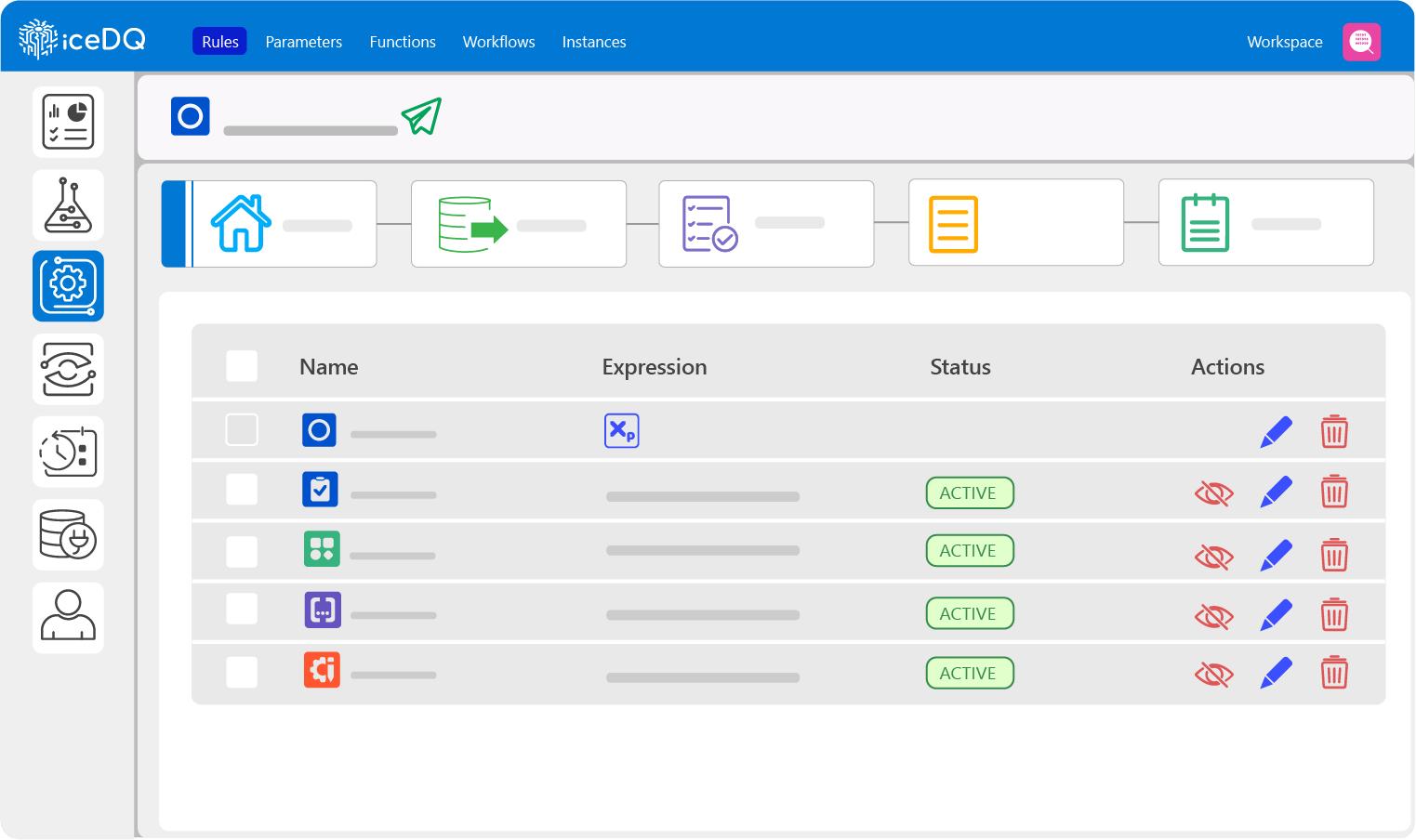Image resolution: width=1416 pixels, height=840 pixels.
Task: Toggle visibility of the green-icon rule row
Action: tap(1213, 557)
